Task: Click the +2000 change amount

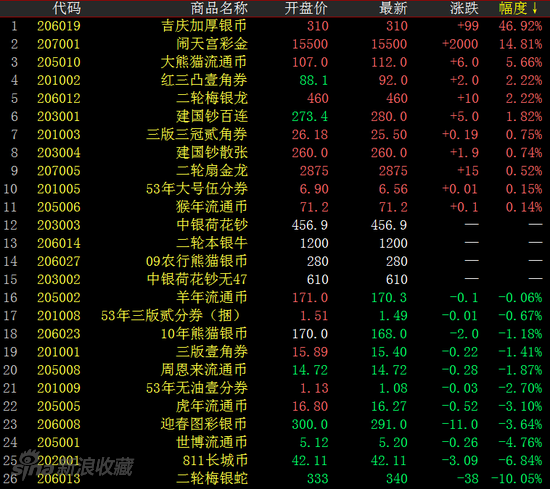Action: 460,44
